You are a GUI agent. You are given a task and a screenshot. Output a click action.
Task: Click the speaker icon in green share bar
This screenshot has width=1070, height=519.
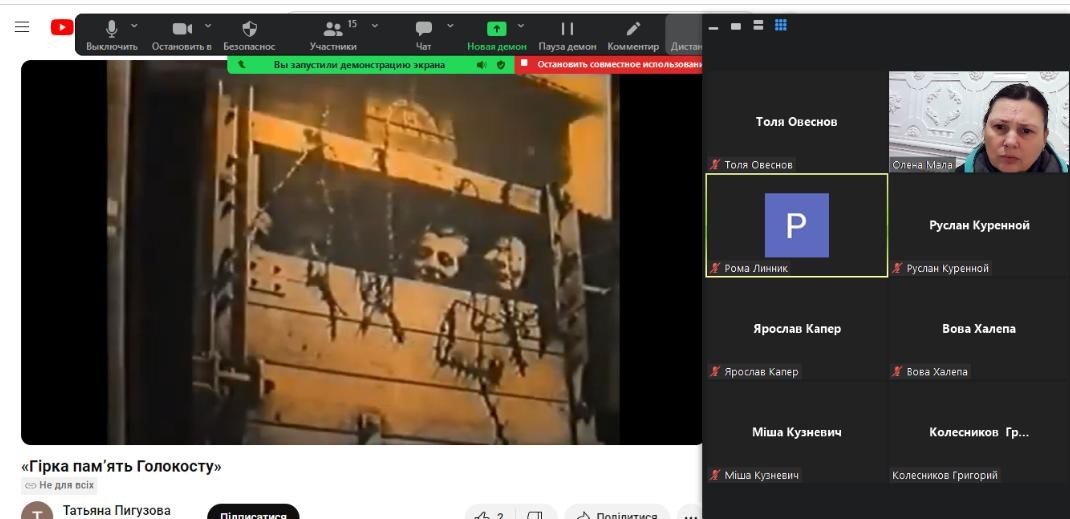(482, 65)
